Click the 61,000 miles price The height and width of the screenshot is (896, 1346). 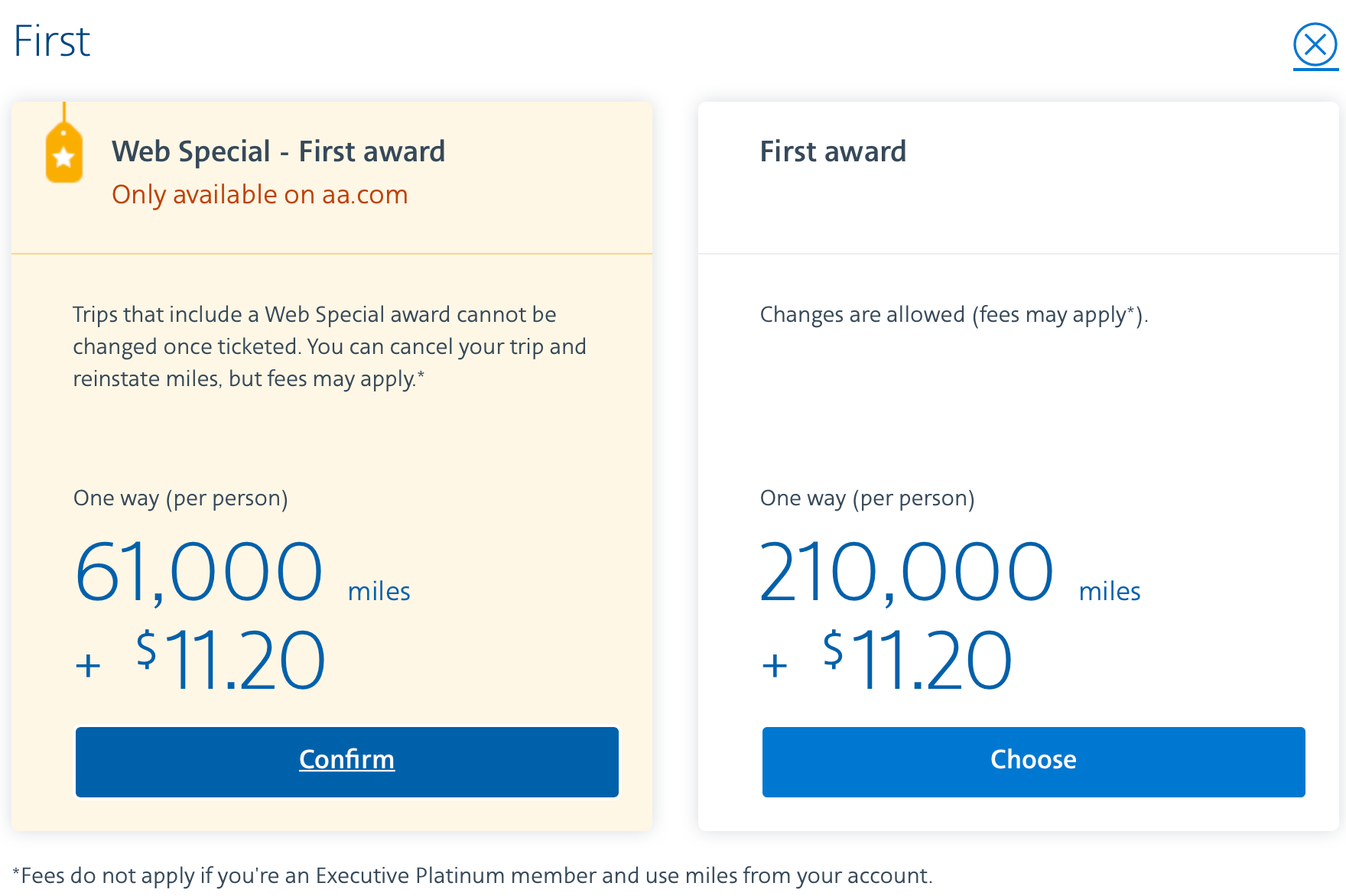pos(199,572)
